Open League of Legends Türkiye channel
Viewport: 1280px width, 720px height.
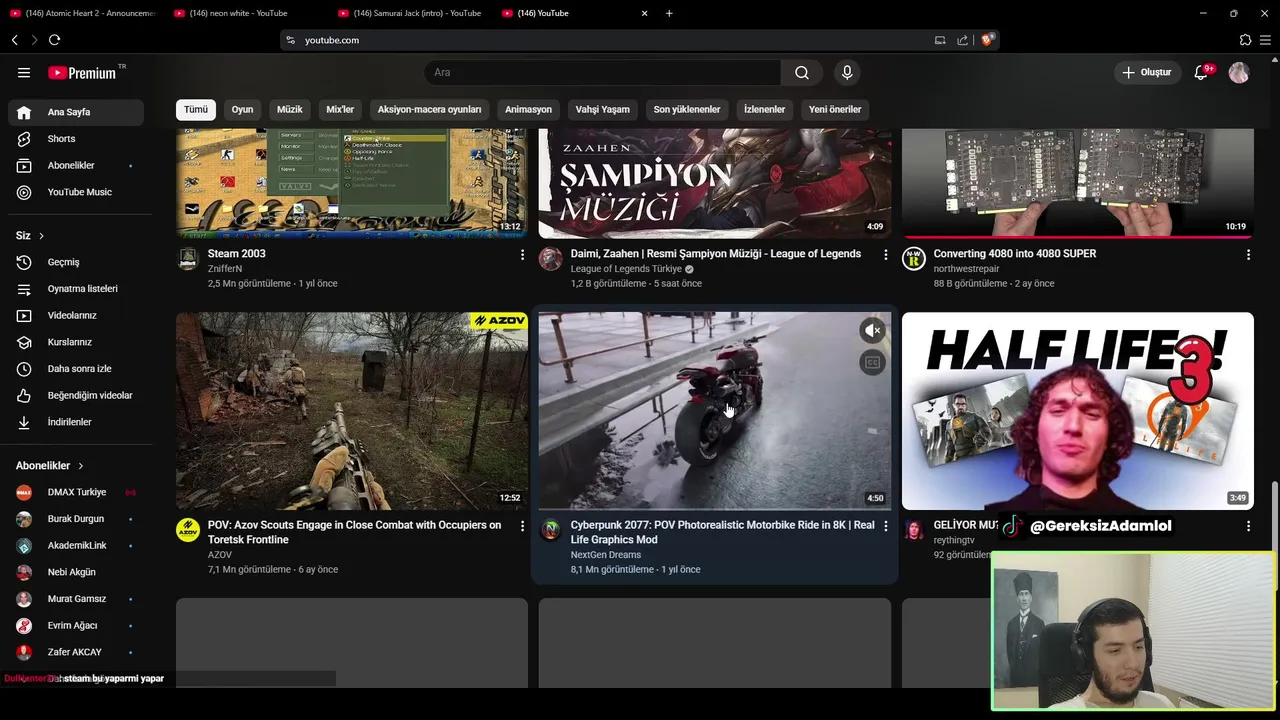click(626, 269)
